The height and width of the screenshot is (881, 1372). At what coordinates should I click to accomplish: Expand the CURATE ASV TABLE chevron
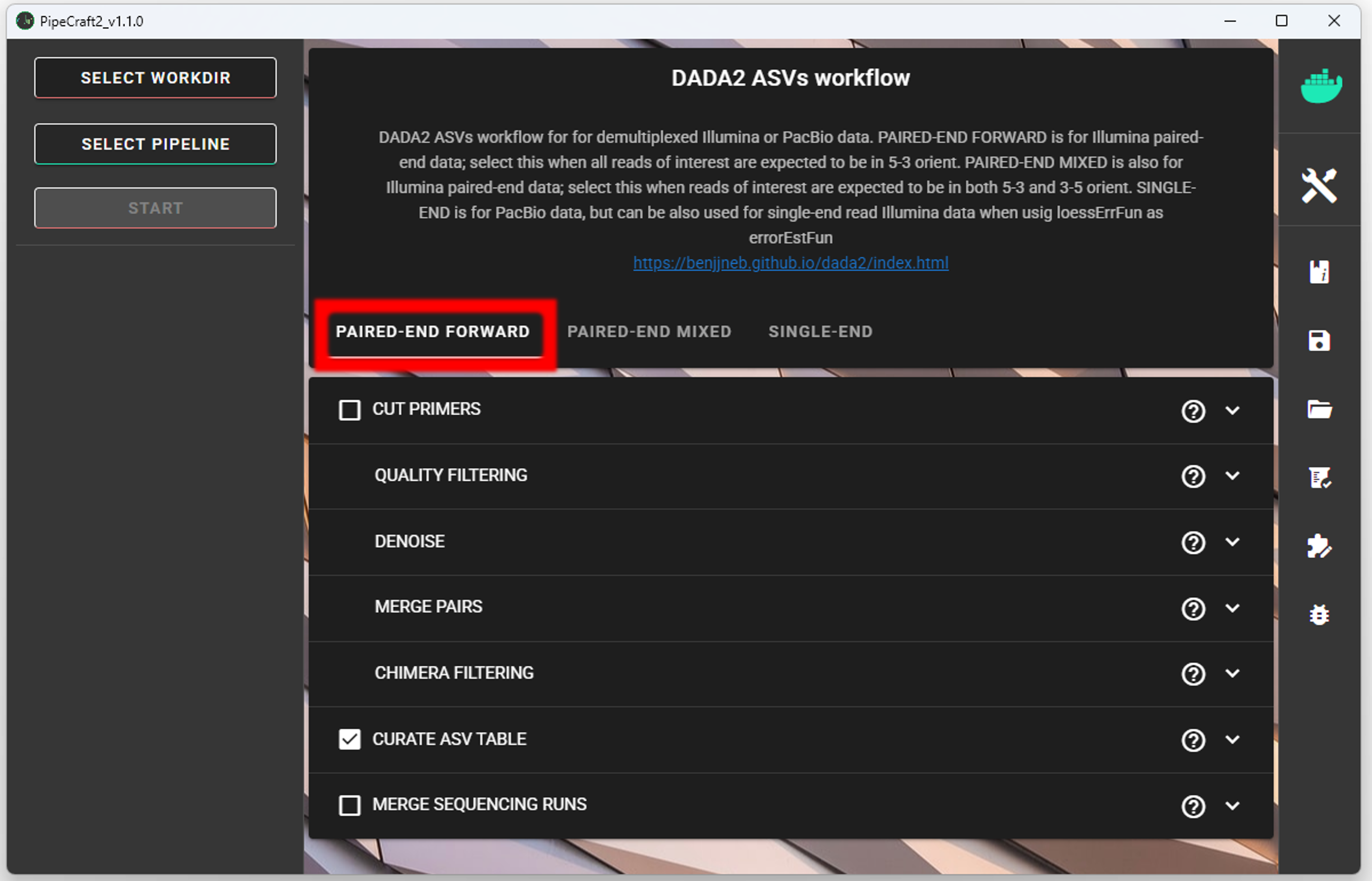click(1232, 739)
